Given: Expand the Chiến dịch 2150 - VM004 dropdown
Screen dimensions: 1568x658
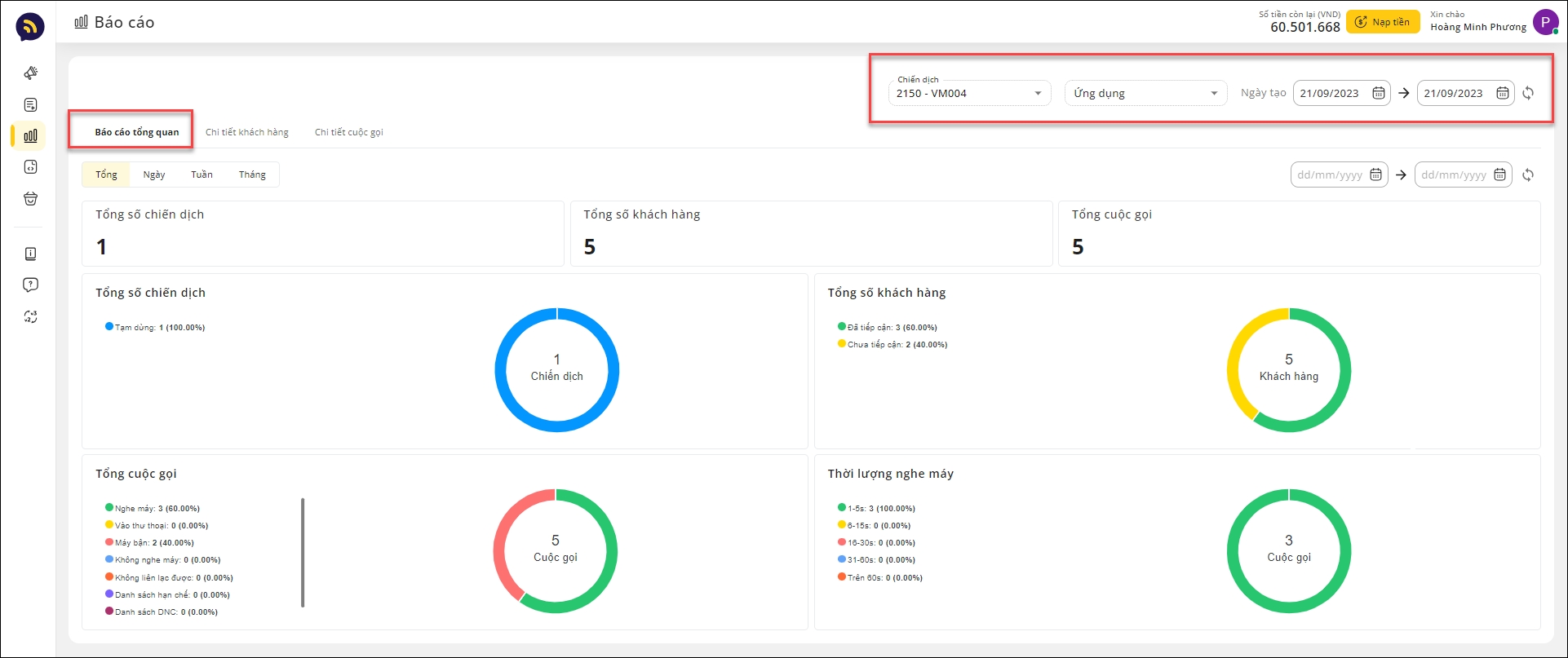Looking at the screenshot, I should (968, 93).
